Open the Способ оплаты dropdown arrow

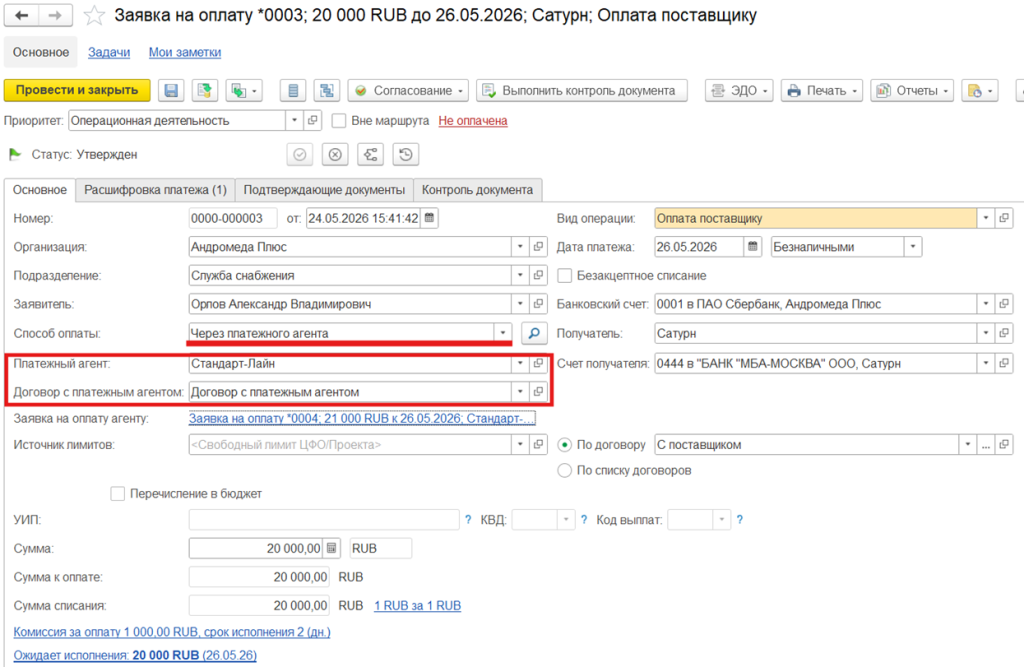click(x=503, y=333)
